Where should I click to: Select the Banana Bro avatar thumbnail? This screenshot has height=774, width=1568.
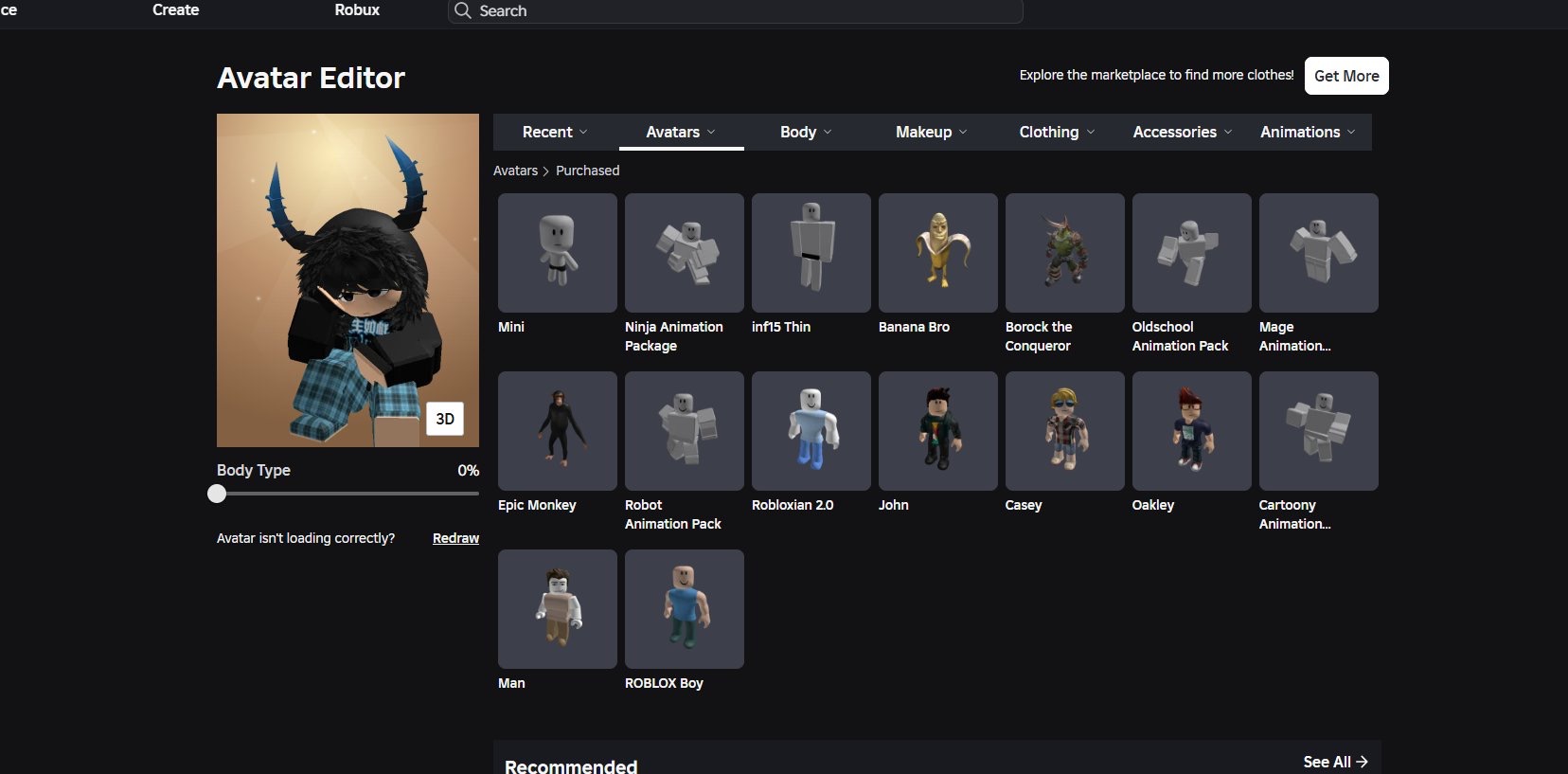pos(937,253)
